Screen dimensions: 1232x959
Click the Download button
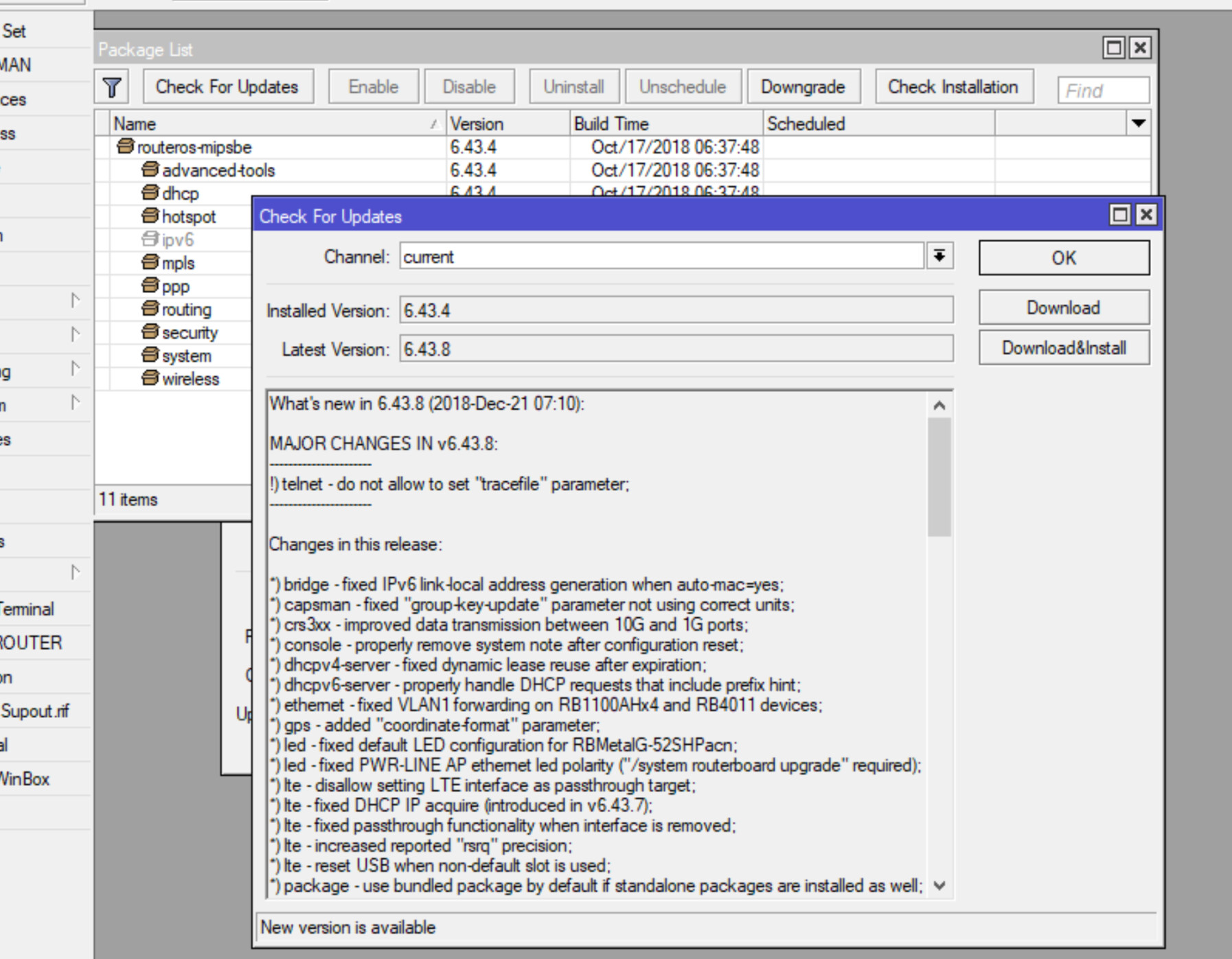pyautogui.click(x=1063, y=308)
